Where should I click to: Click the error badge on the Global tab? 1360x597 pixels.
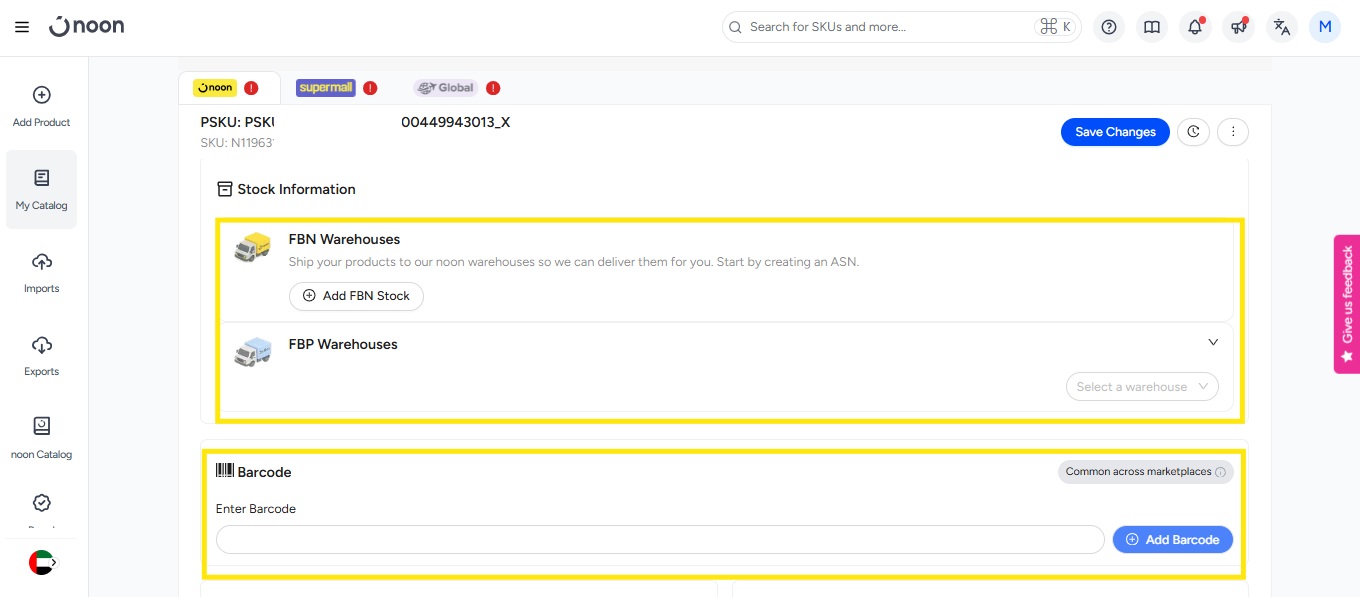tap(493, 88)
